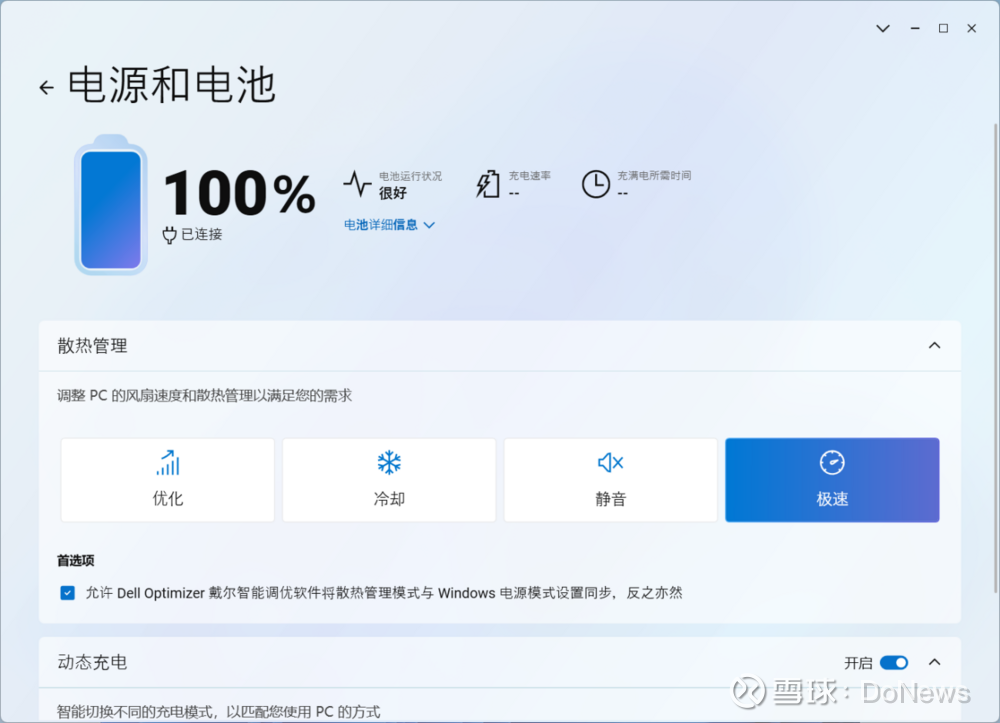Click the vertical scrollbar on the right
The image size is (1000, 723).
tap(996, 357)
